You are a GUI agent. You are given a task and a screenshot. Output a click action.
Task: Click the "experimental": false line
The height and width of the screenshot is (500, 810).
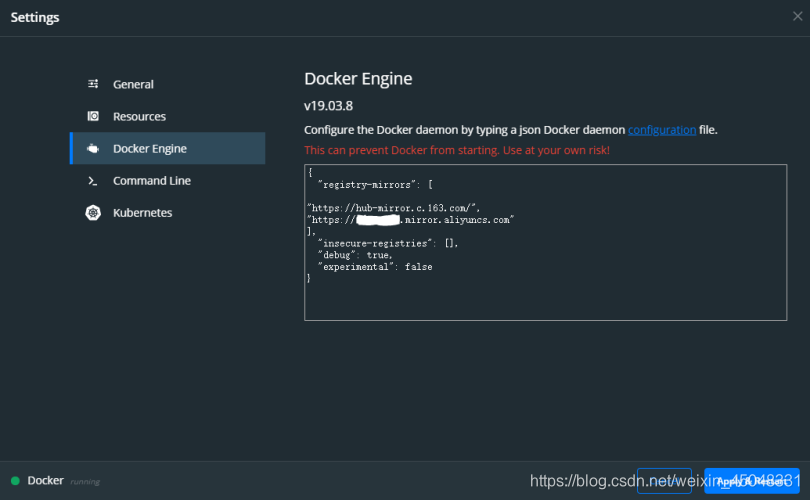(x=375, y=267)
